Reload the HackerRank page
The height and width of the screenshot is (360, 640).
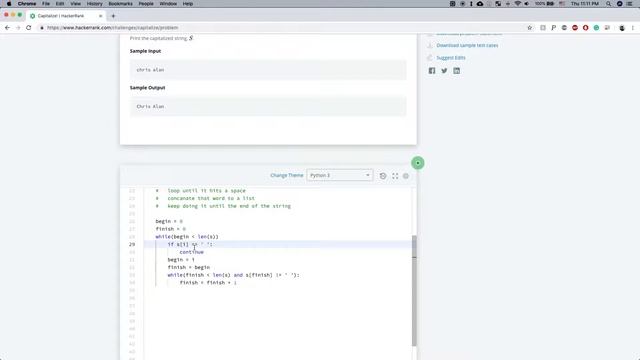29,28
